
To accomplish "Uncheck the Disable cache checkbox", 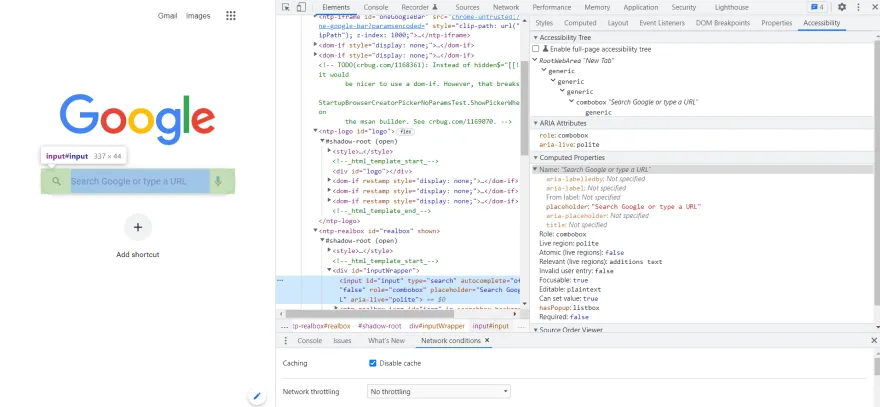I will click(373, 363).
